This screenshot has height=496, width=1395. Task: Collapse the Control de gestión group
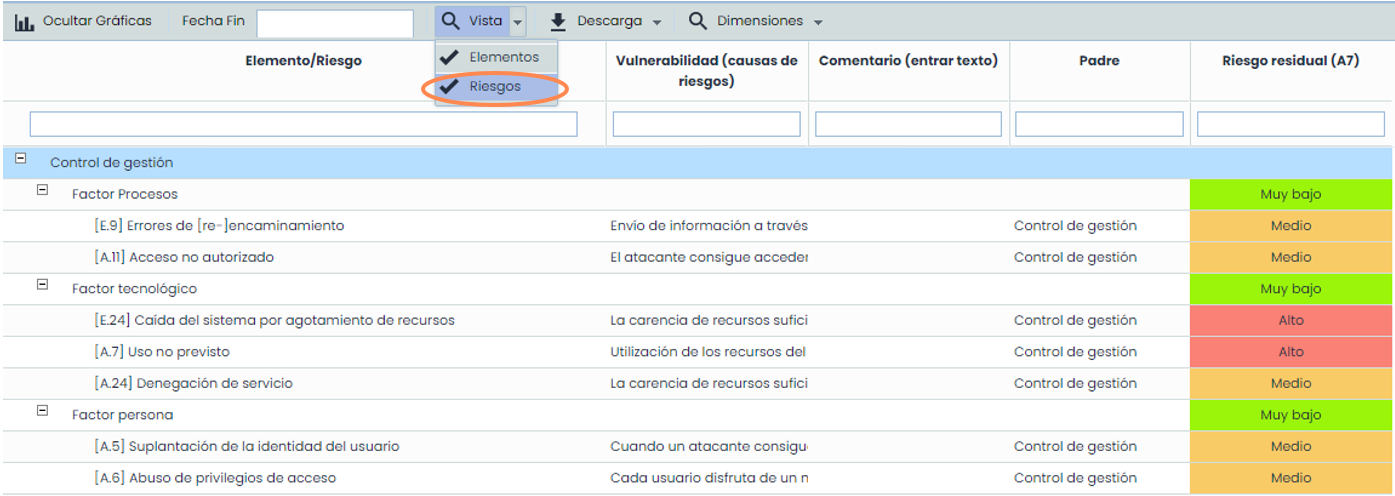[21, 160]
